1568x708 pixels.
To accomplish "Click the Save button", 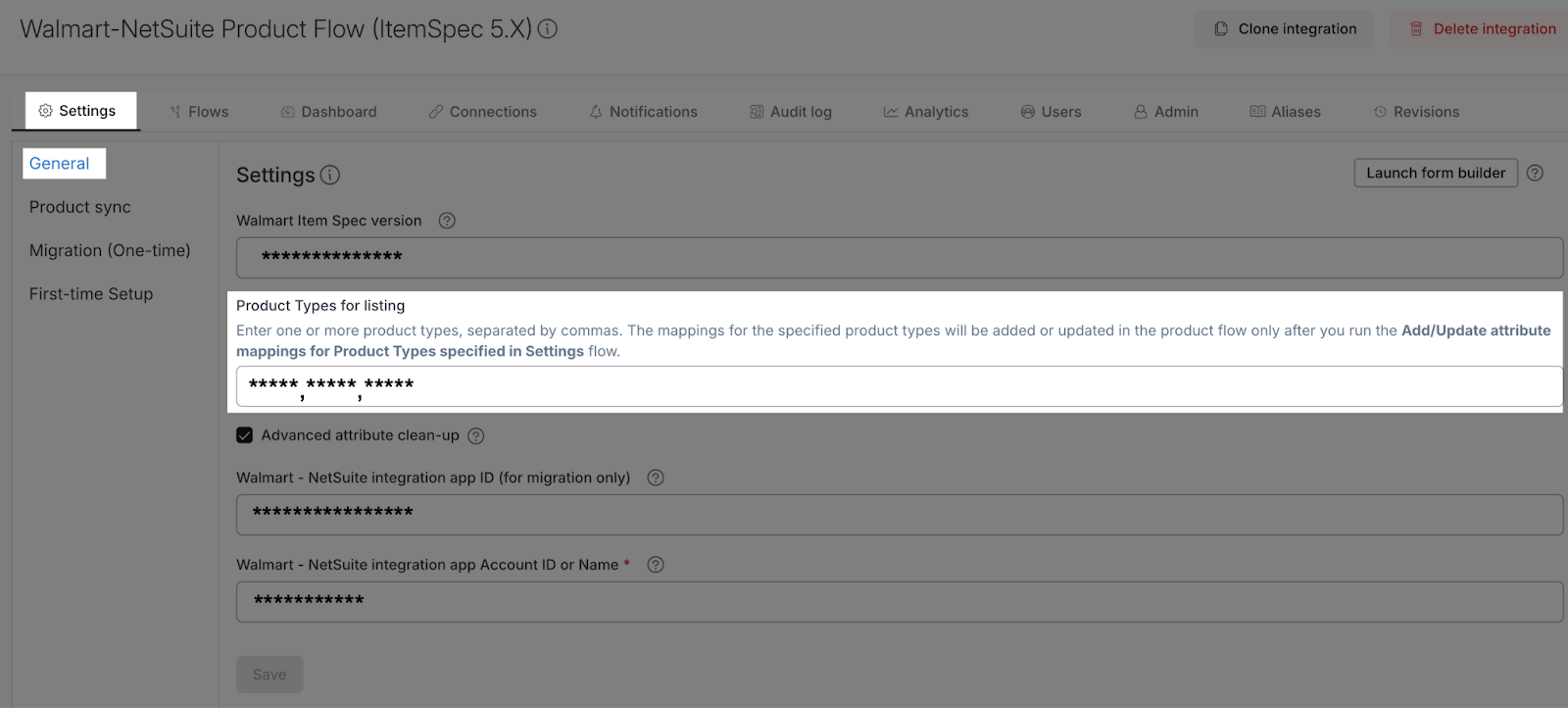I will 269,675.
